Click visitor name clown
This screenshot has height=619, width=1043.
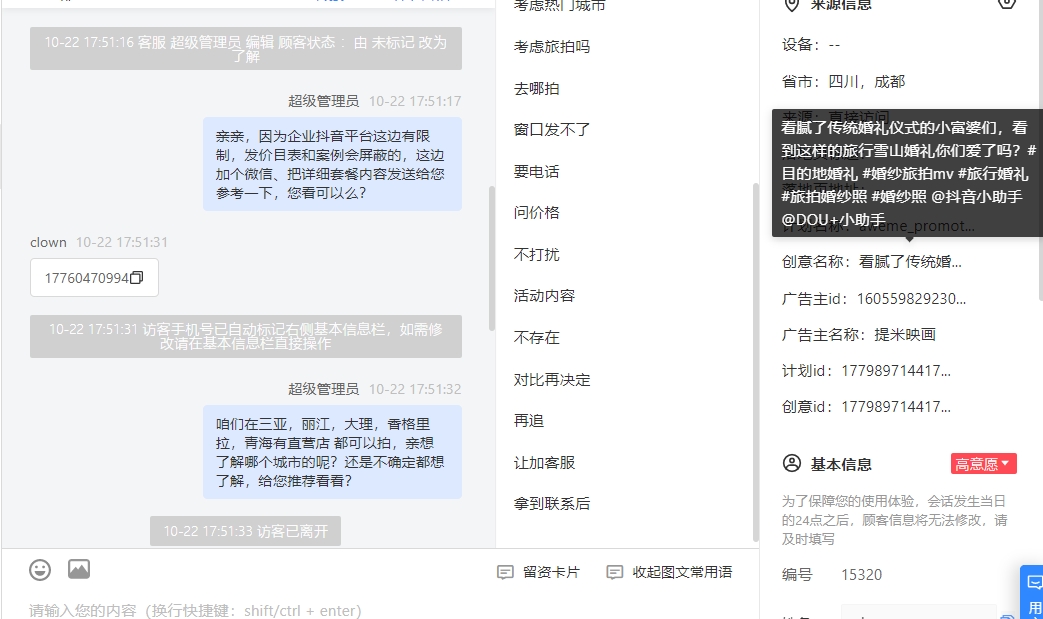48,242
